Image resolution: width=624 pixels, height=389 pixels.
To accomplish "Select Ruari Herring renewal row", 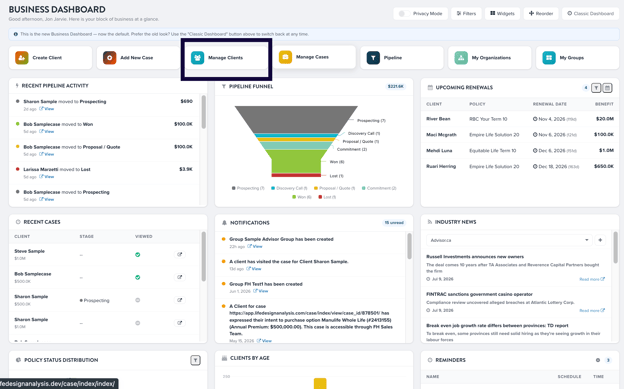I will [520, 166].
